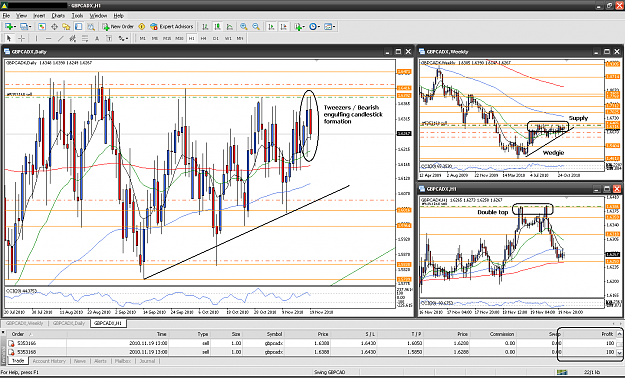Toggle chart Auto Scroll icon
The width and height of the screenshot is (625, 378).
coord(271,27)
